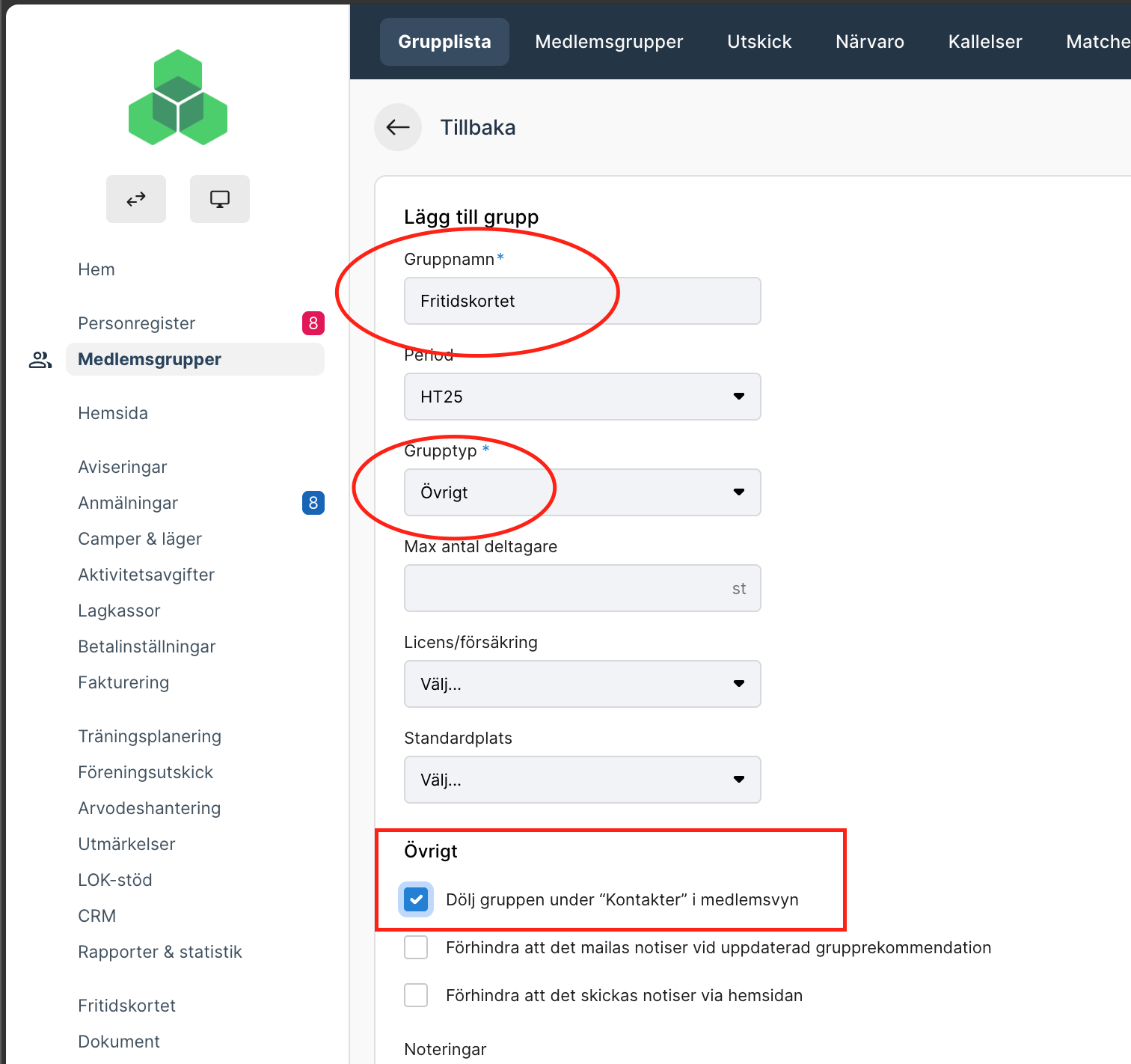Click the people icon beside Medlemsgrupper
Screen dimensions: 1131x1064
(40, 360)
